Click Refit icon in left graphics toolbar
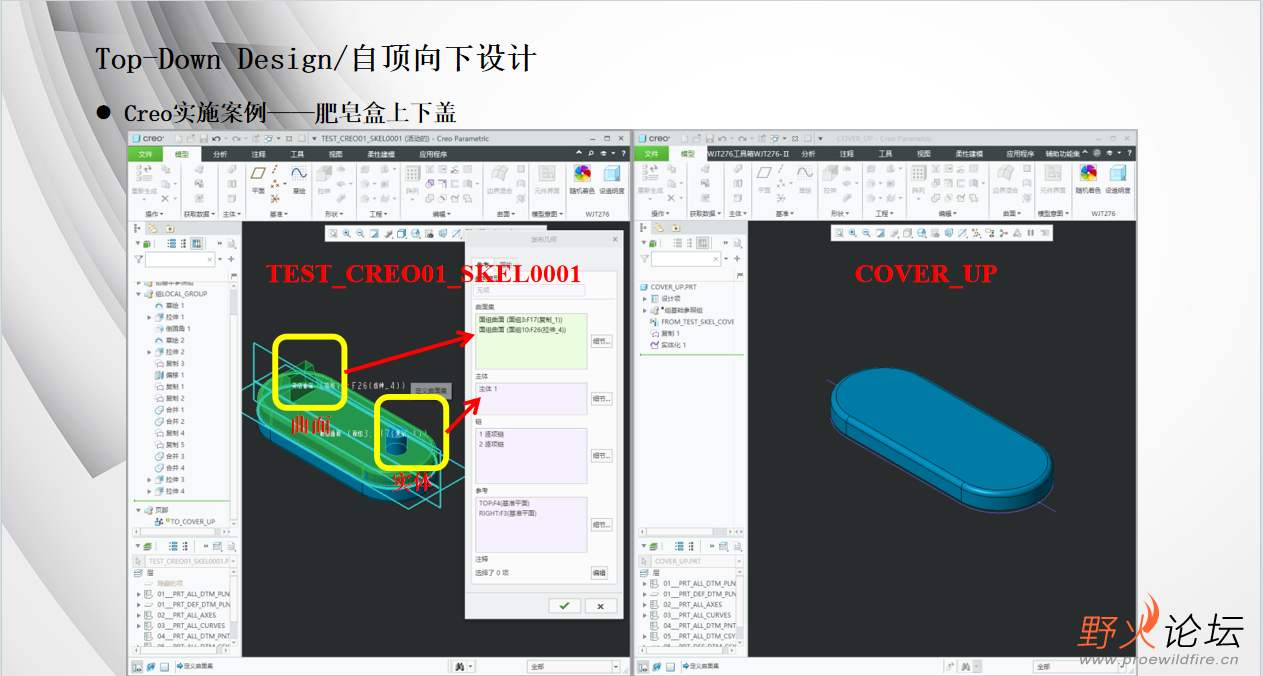Screen dimensions: 1263x676 point(333,233)
